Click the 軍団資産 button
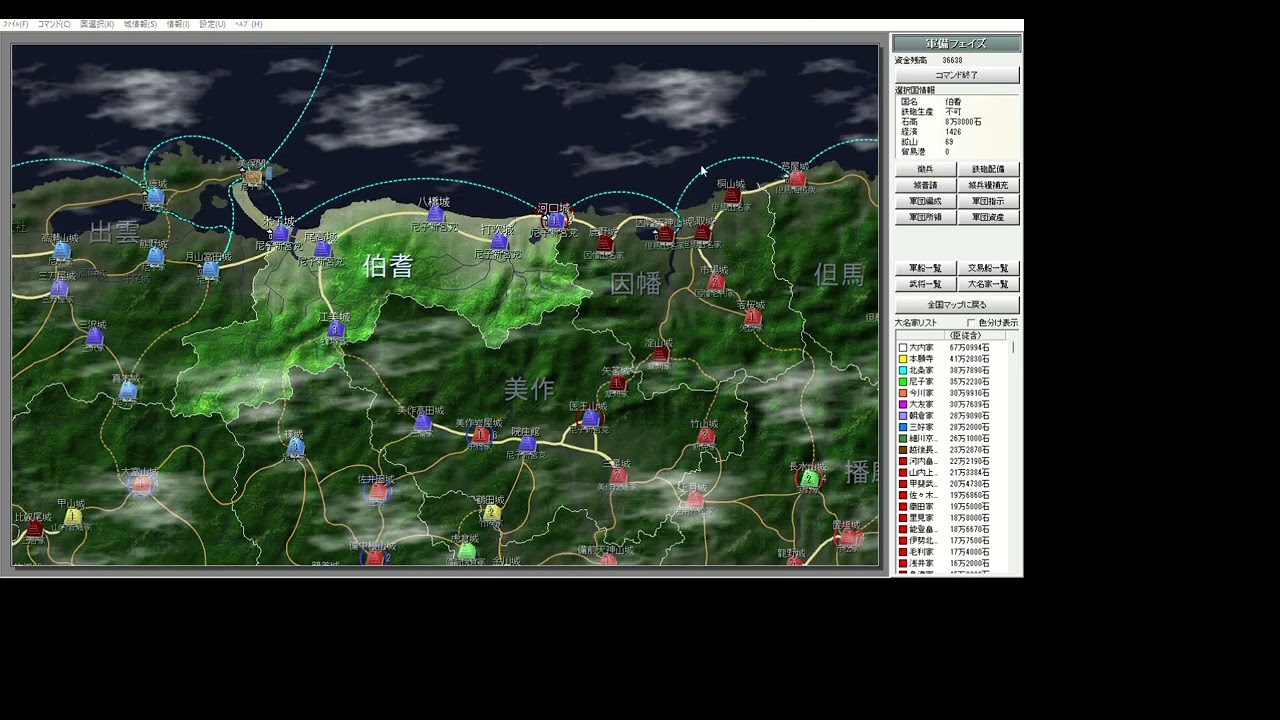1280x720 pixels. point(988,217)
